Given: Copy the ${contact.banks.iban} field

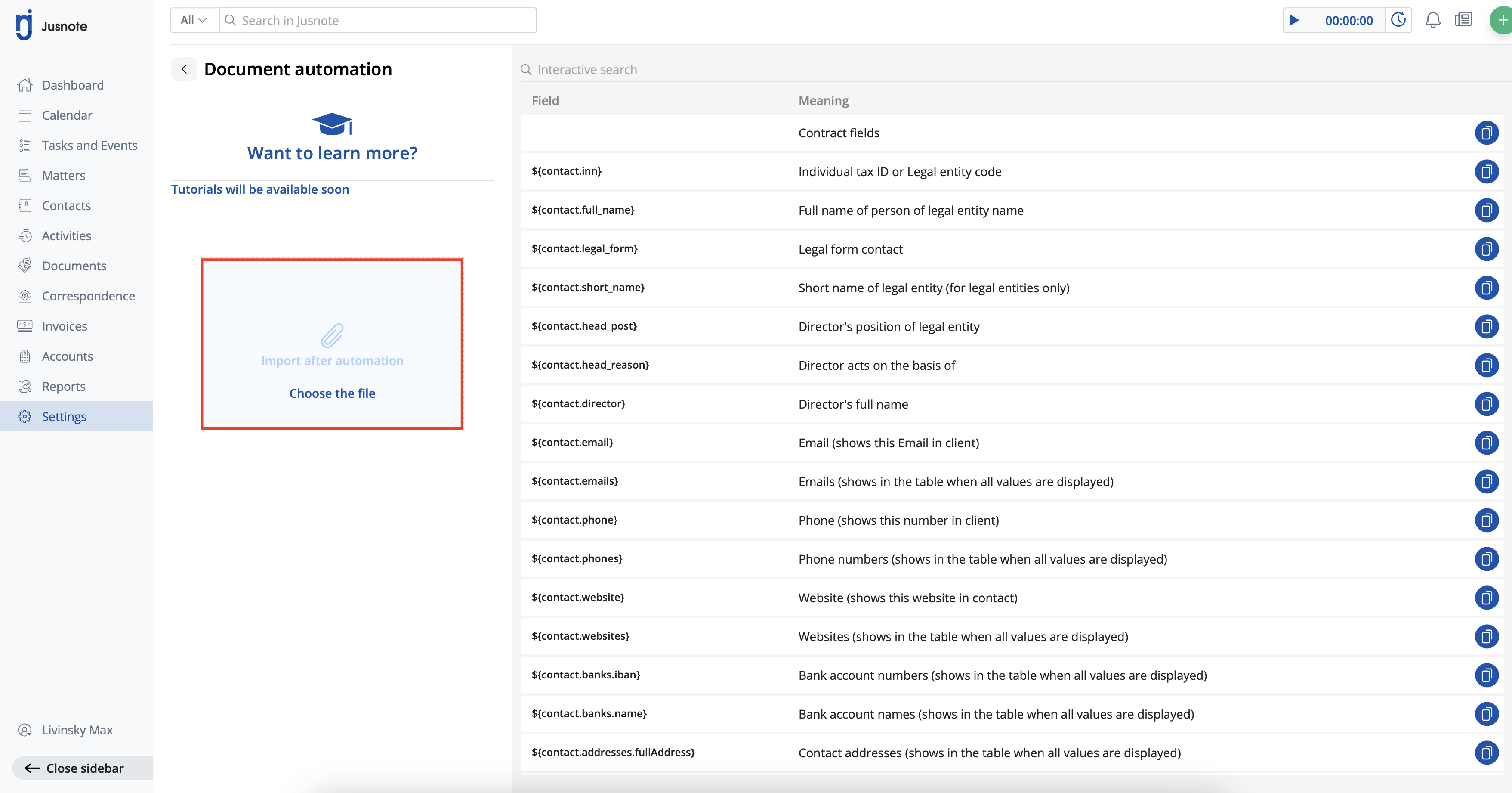Looking at the screenshot, I should pyautogui.click(x=1487, y=675).
